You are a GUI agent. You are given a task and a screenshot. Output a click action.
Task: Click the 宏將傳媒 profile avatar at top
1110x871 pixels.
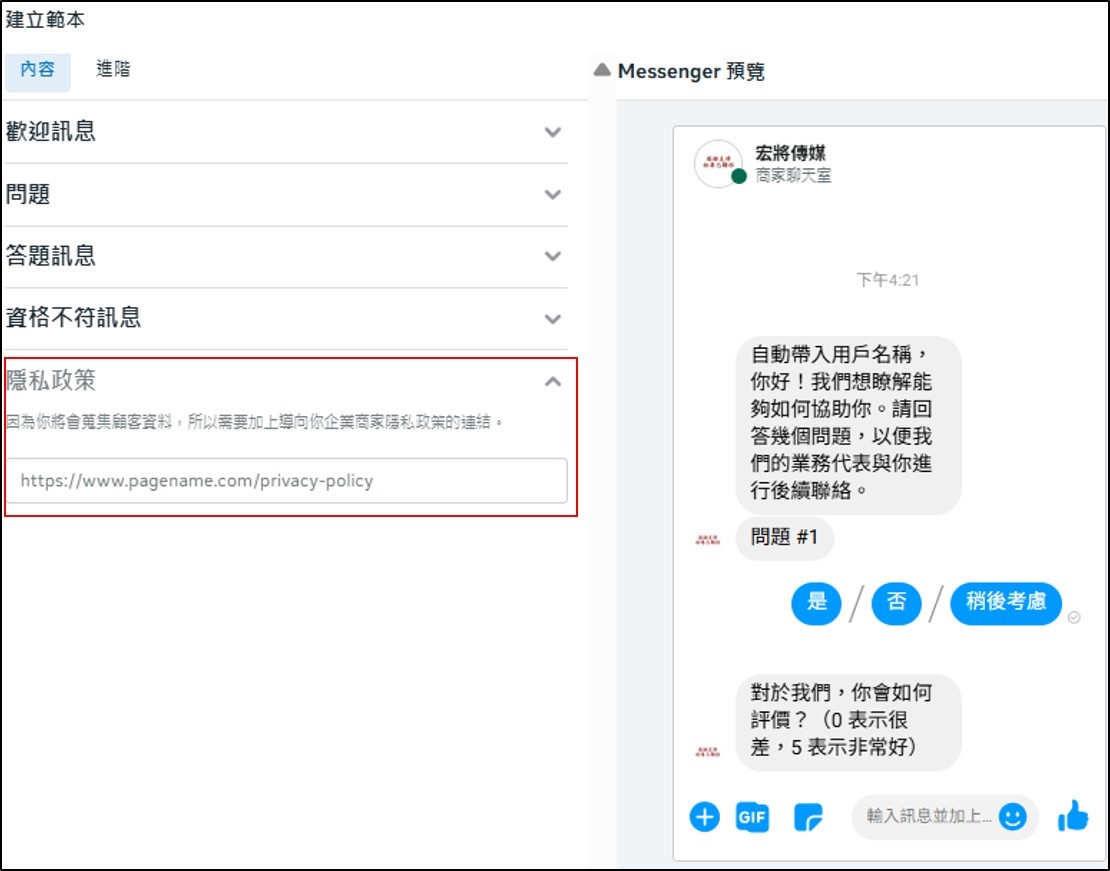click(x=719, y=164)
